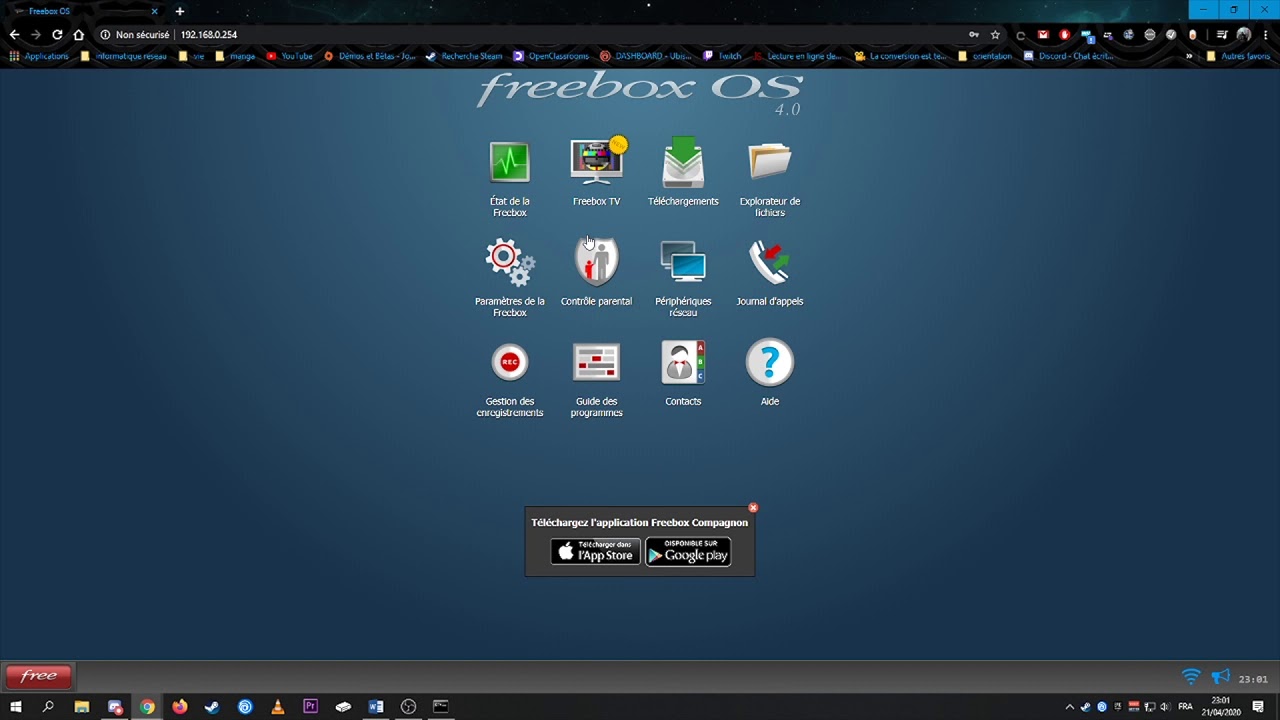The image size is (1280, 720).
Task: Click the megaphone notifications icon
Action: pos(1221,677)
